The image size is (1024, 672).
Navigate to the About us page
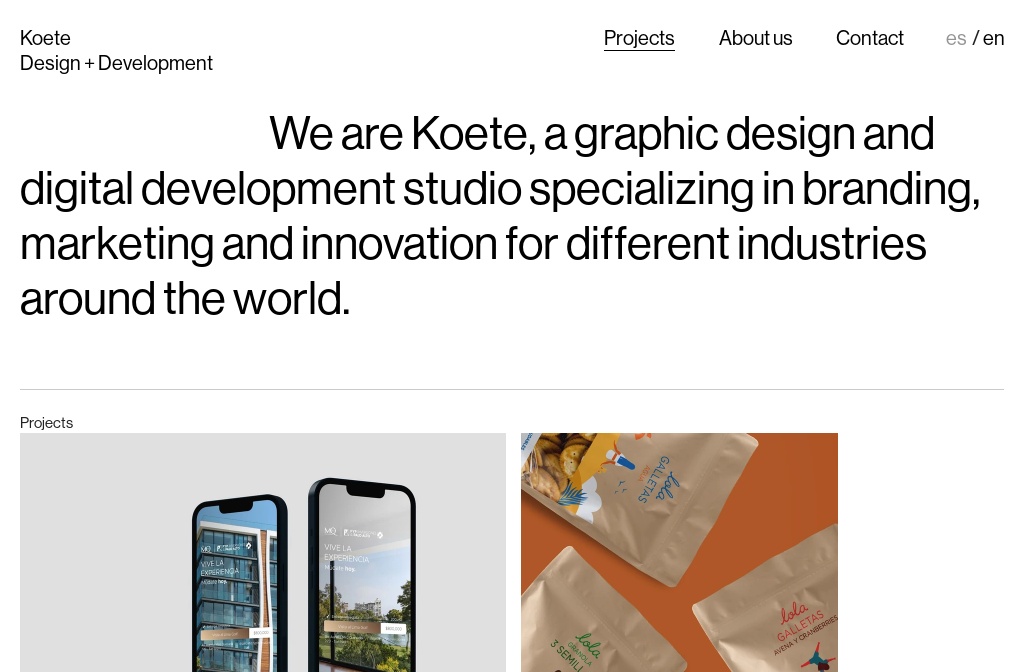[x=755, y=38]
